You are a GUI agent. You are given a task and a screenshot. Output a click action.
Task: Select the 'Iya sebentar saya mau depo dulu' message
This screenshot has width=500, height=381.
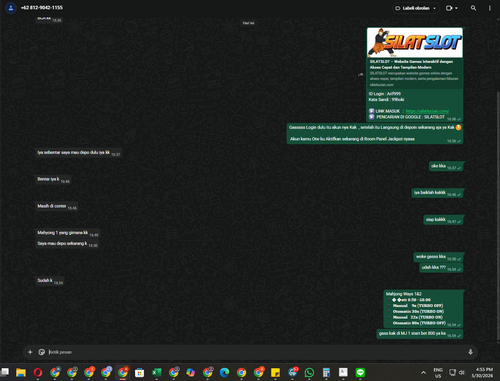click(78, 153)
